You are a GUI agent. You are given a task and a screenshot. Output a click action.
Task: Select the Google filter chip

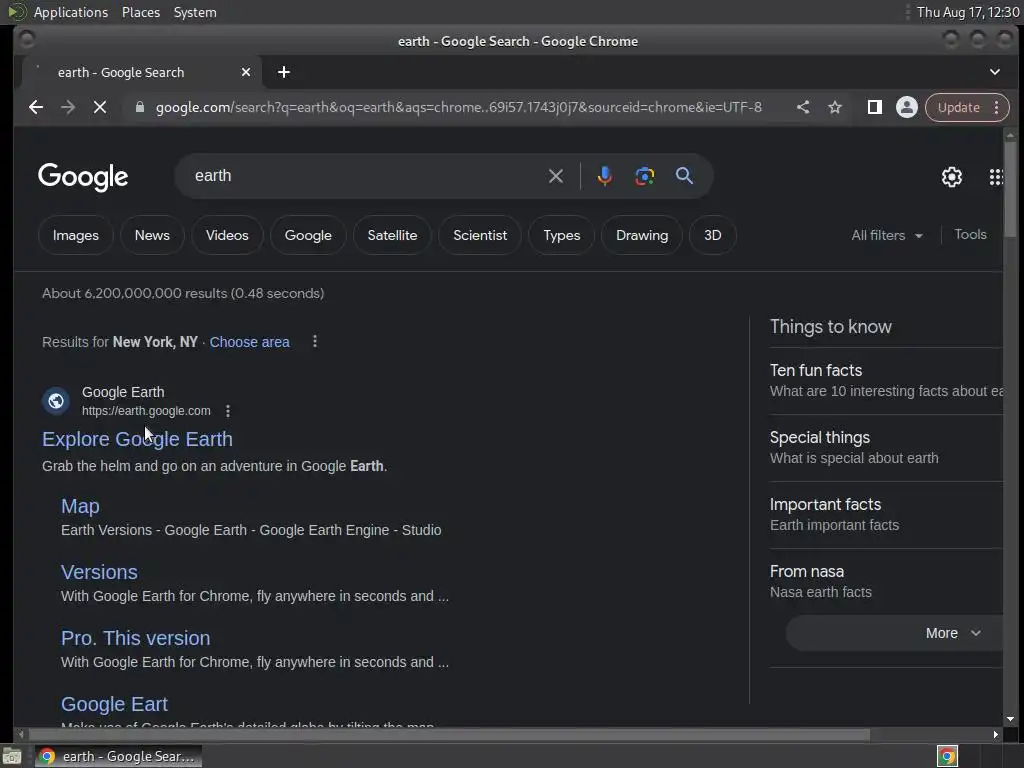click(x=308, y=235)
